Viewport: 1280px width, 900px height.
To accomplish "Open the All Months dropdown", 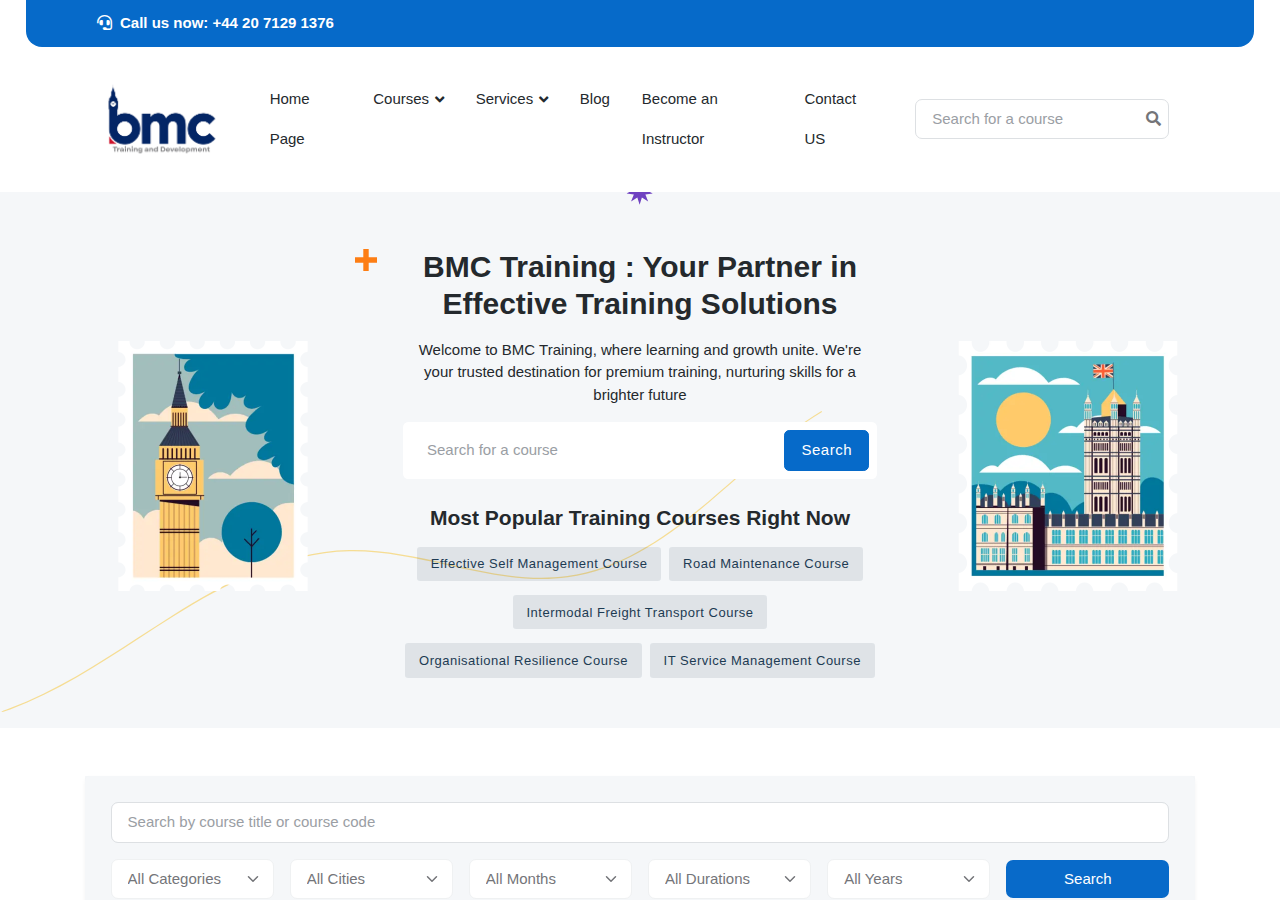I will click(x=550, y=879).
